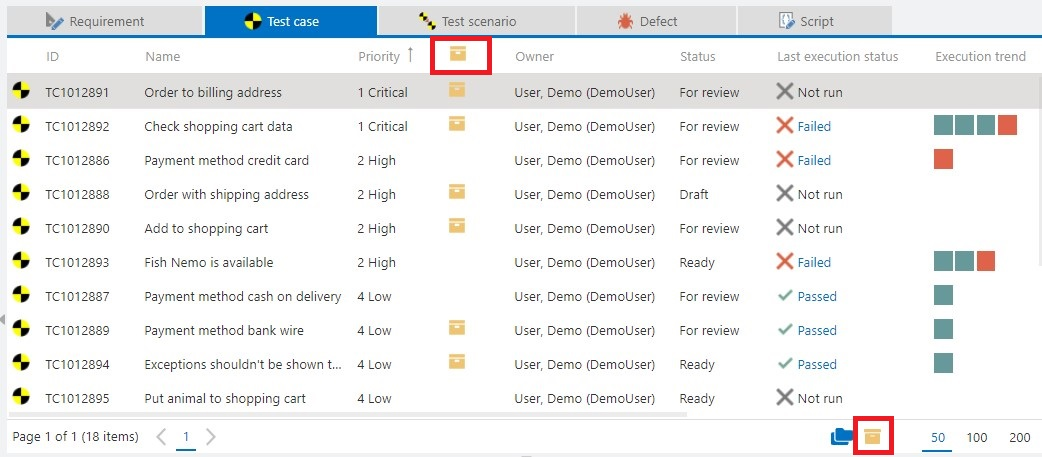Click test case icon for TC1012895
This screenshot has height=457, width=1042.
click(20, 398)
